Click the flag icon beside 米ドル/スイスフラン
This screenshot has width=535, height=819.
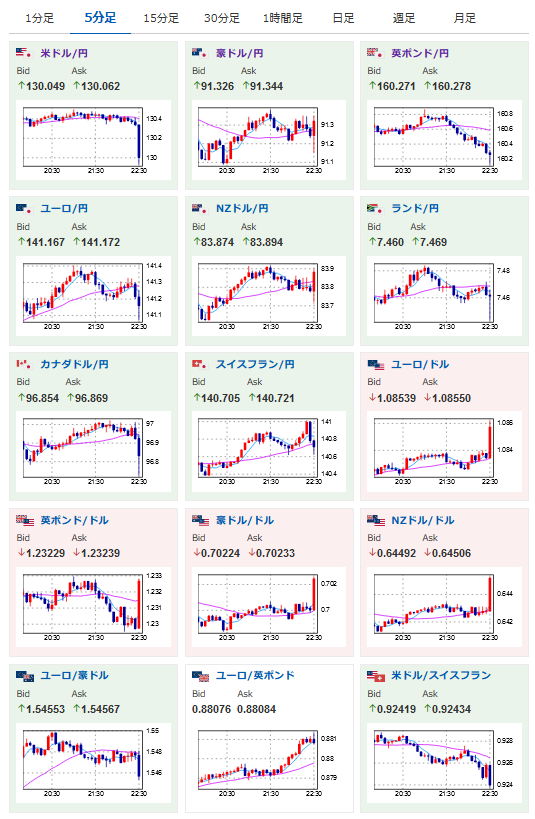tap(376, 676)
